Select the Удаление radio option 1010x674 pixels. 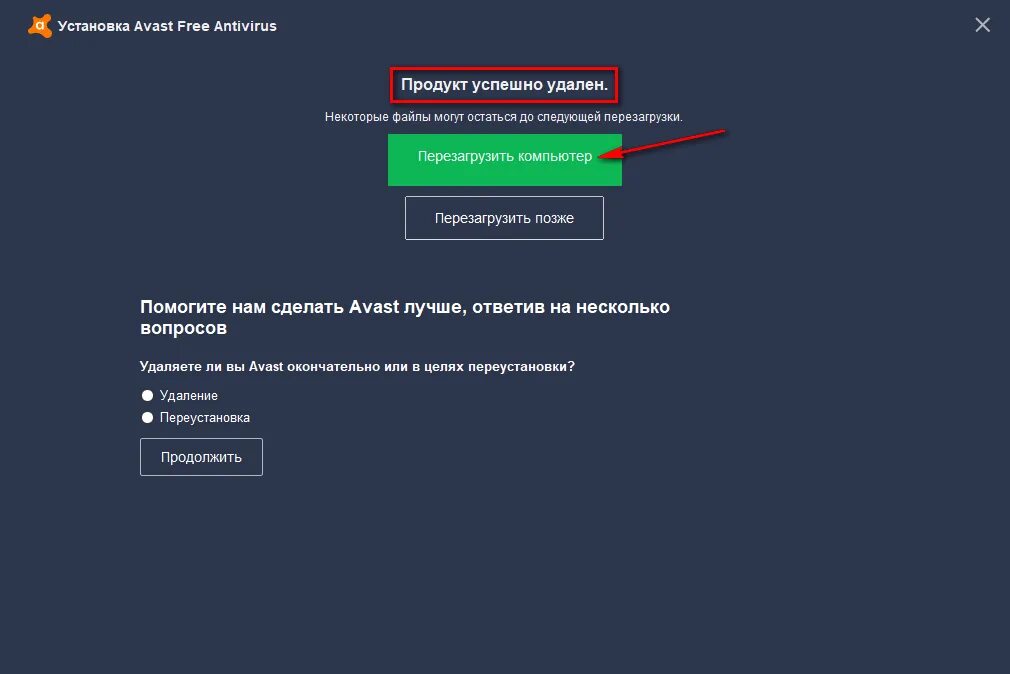(x=148, y=395)
